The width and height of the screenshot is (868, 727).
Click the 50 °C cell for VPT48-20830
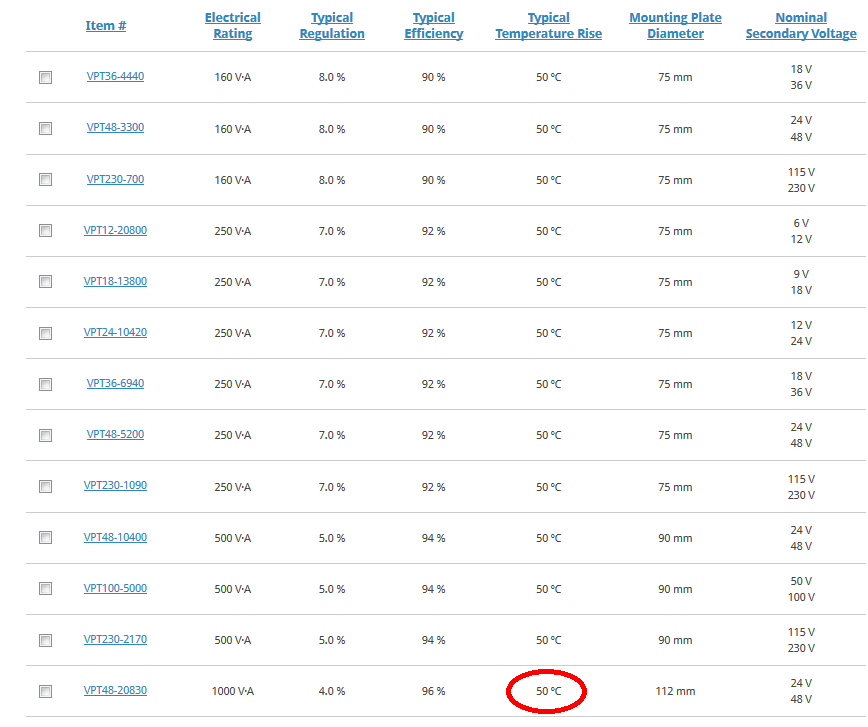549,691
